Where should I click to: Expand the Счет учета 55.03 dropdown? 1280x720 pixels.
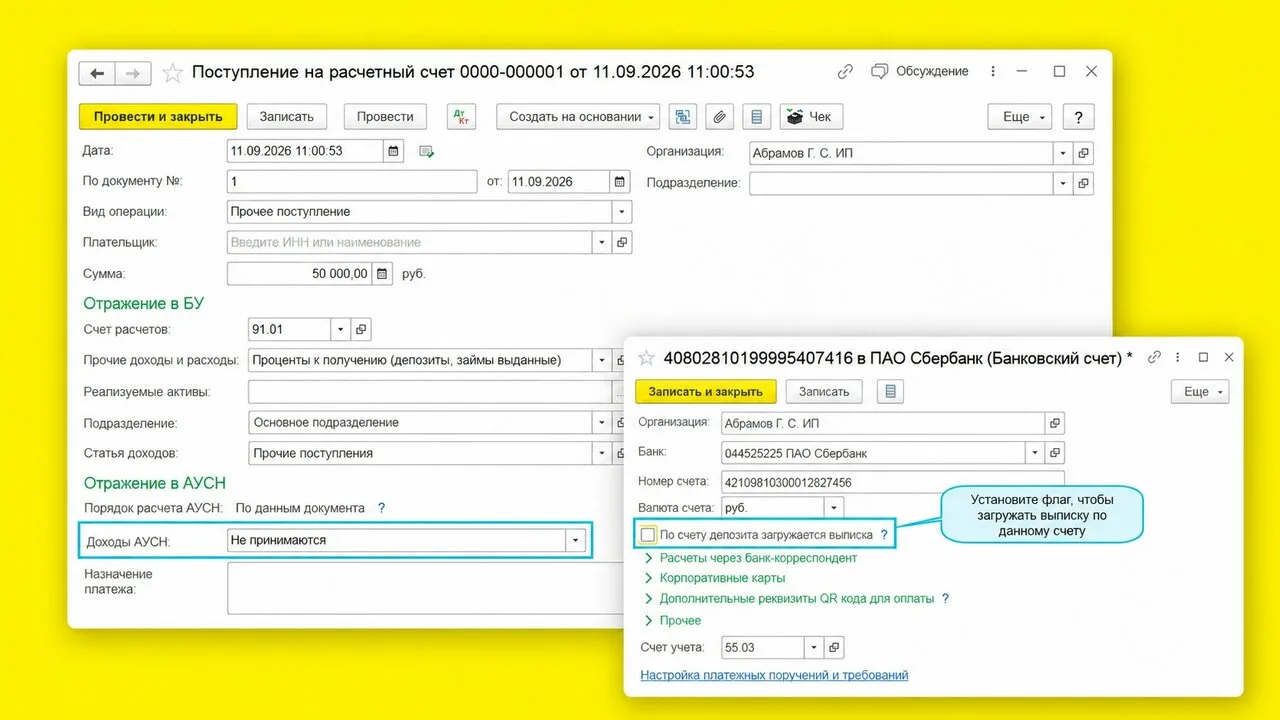point(814,647)
